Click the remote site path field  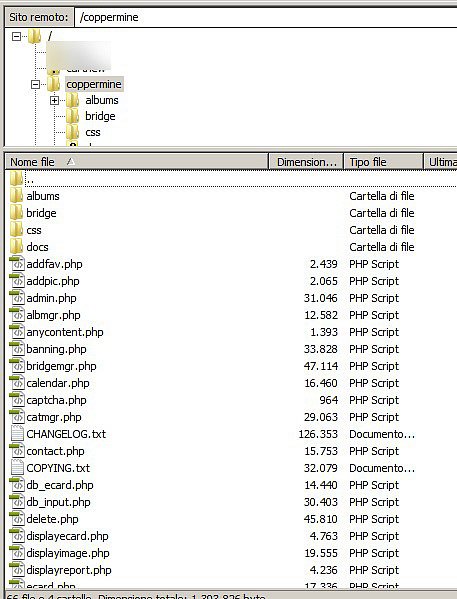[266, 17]
